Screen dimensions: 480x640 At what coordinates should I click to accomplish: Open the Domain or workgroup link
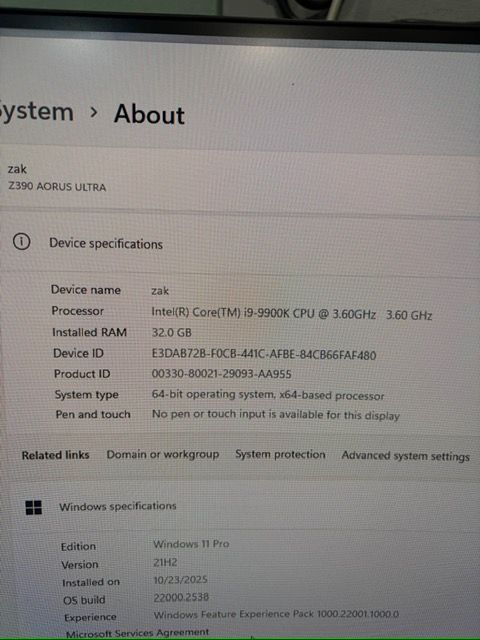tap(163, 455)
